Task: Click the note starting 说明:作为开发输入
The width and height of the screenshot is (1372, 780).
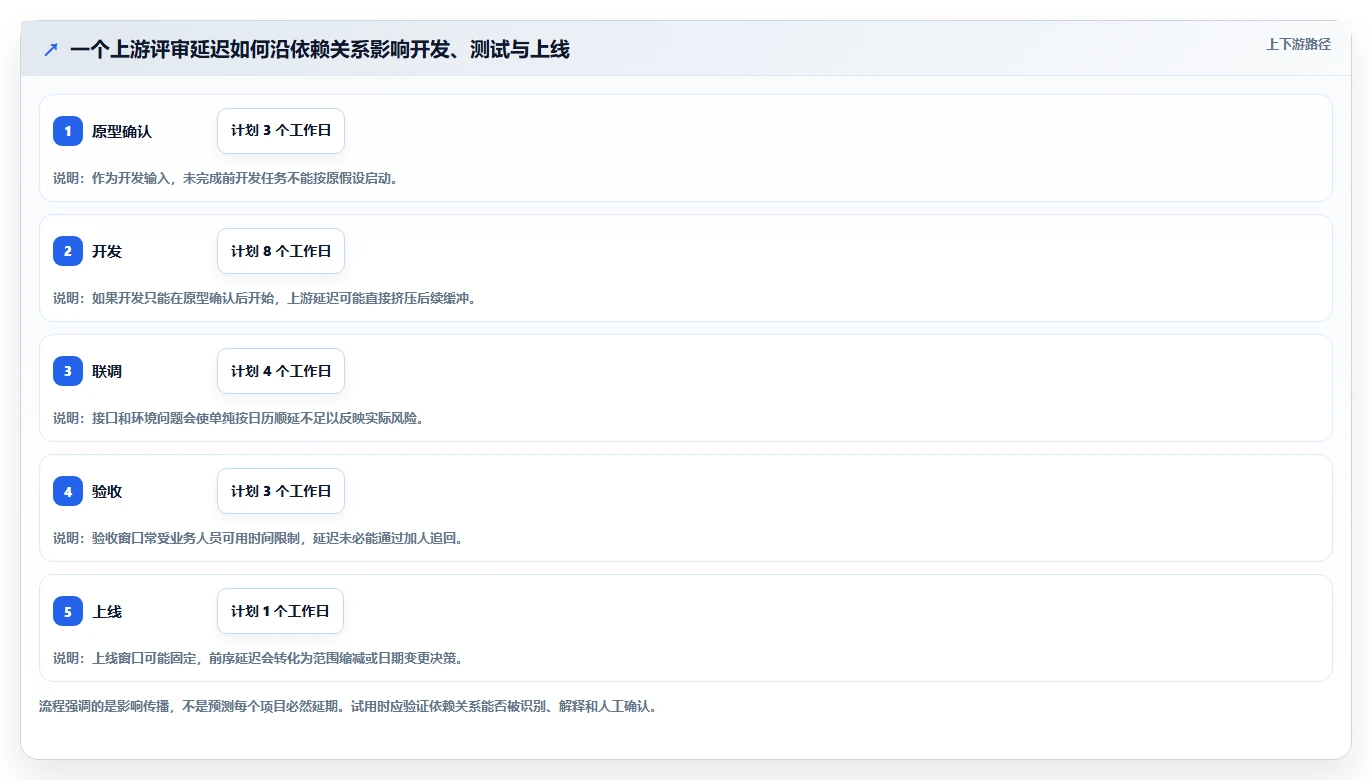Action: pyautogui.click(x=226, y=178)
